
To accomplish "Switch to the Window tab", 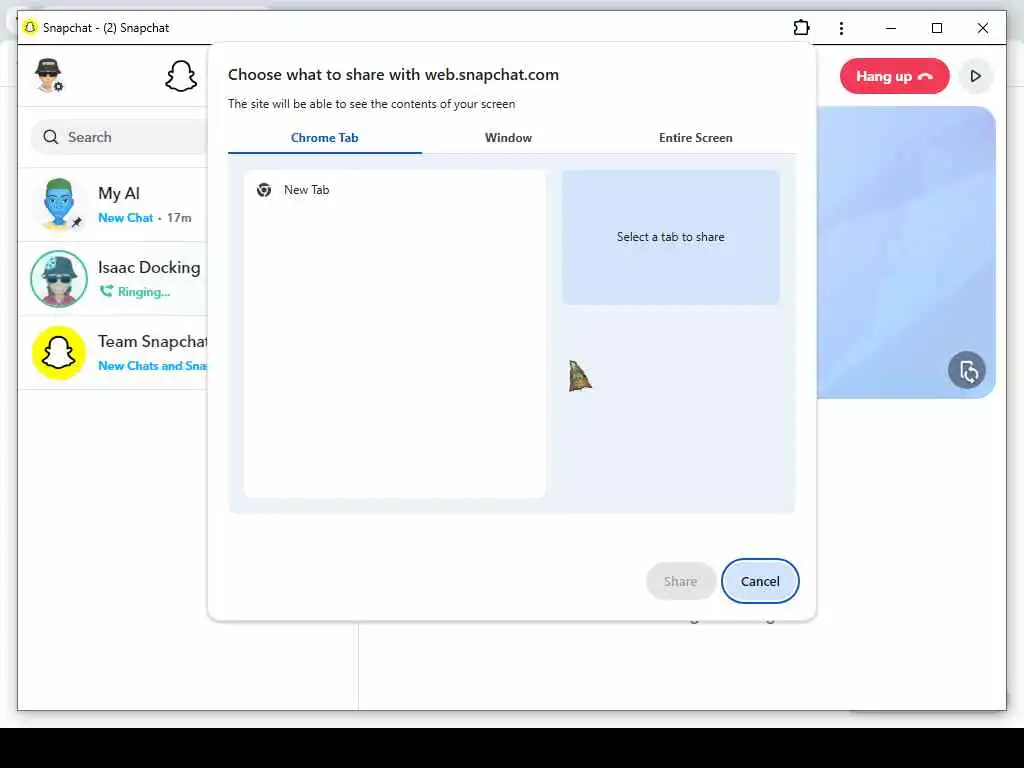I will (x=508, y=138).
